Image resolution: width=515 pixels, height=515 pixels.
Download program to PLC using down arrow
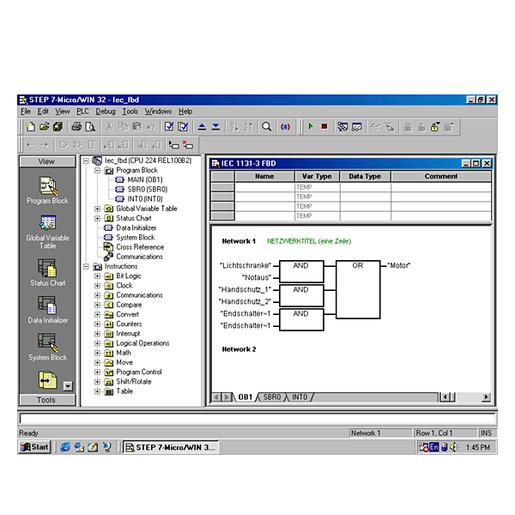(216, 127)
